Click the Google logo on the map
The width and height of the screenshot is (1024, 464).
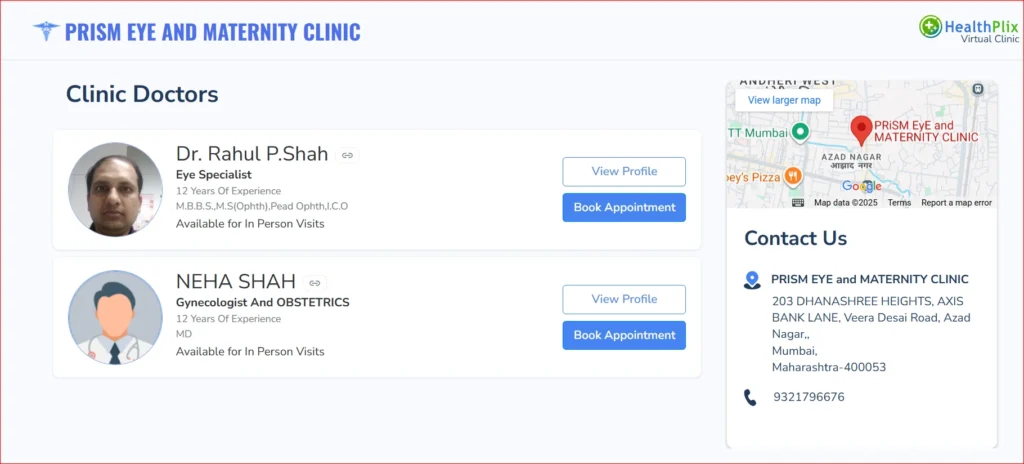point(861,187)
